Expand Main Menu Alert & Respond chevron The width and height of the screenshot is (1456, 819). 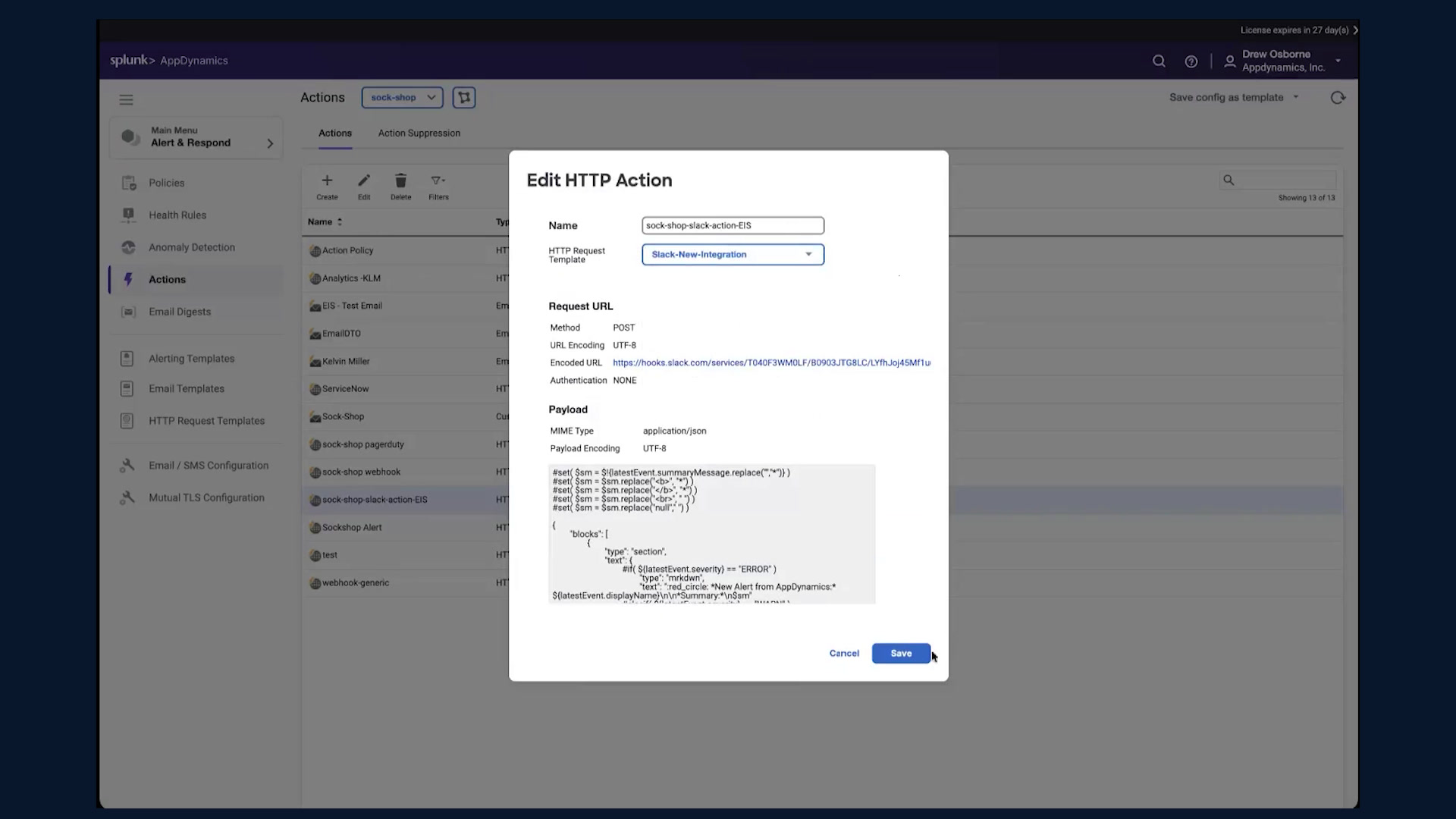[270, 143]
